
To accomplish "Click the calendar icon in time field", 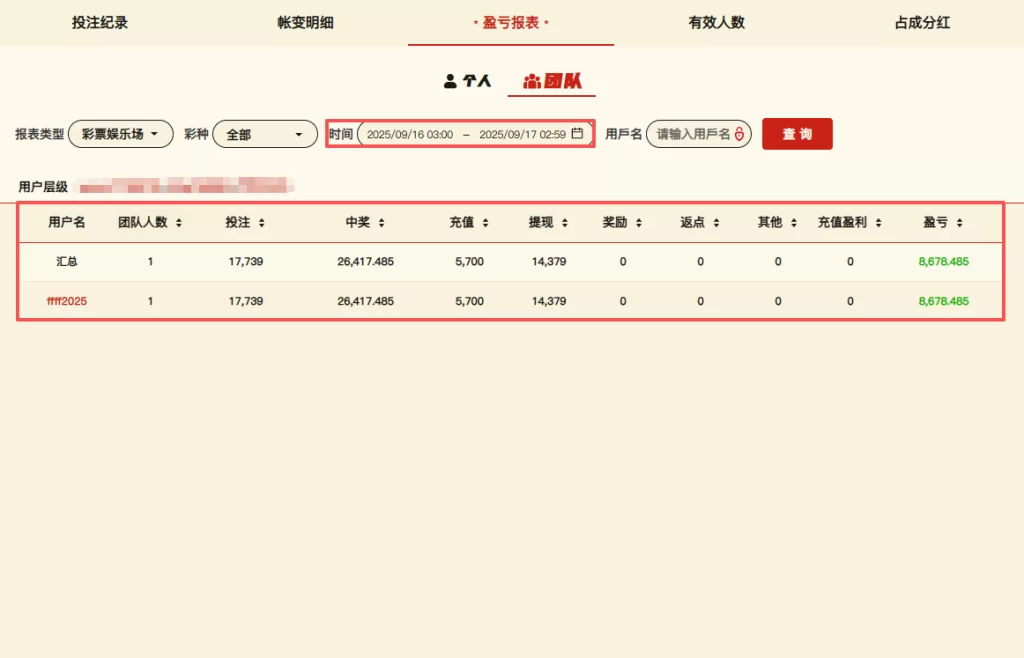I will (577, 134).
